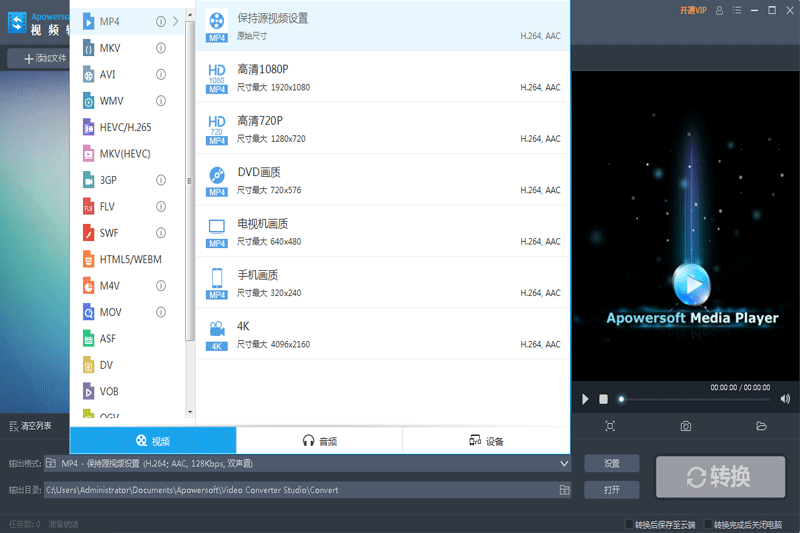
Task: Expand MP4 format chevron arrow
Action: [177, 21]
